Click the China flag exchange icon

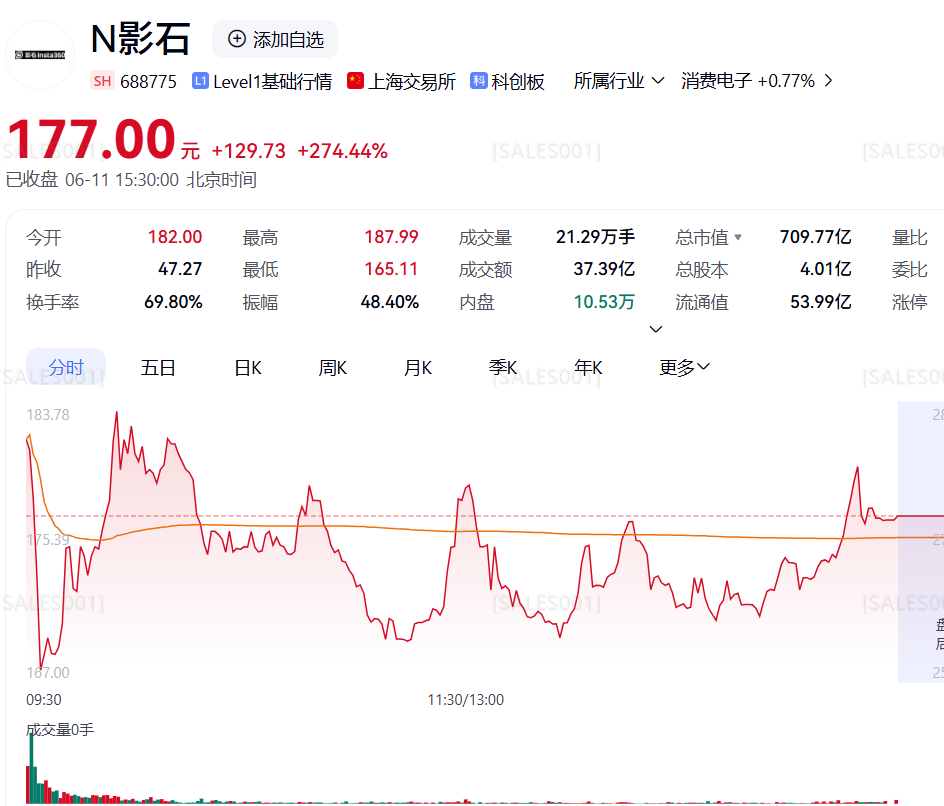tap(355, 81)
